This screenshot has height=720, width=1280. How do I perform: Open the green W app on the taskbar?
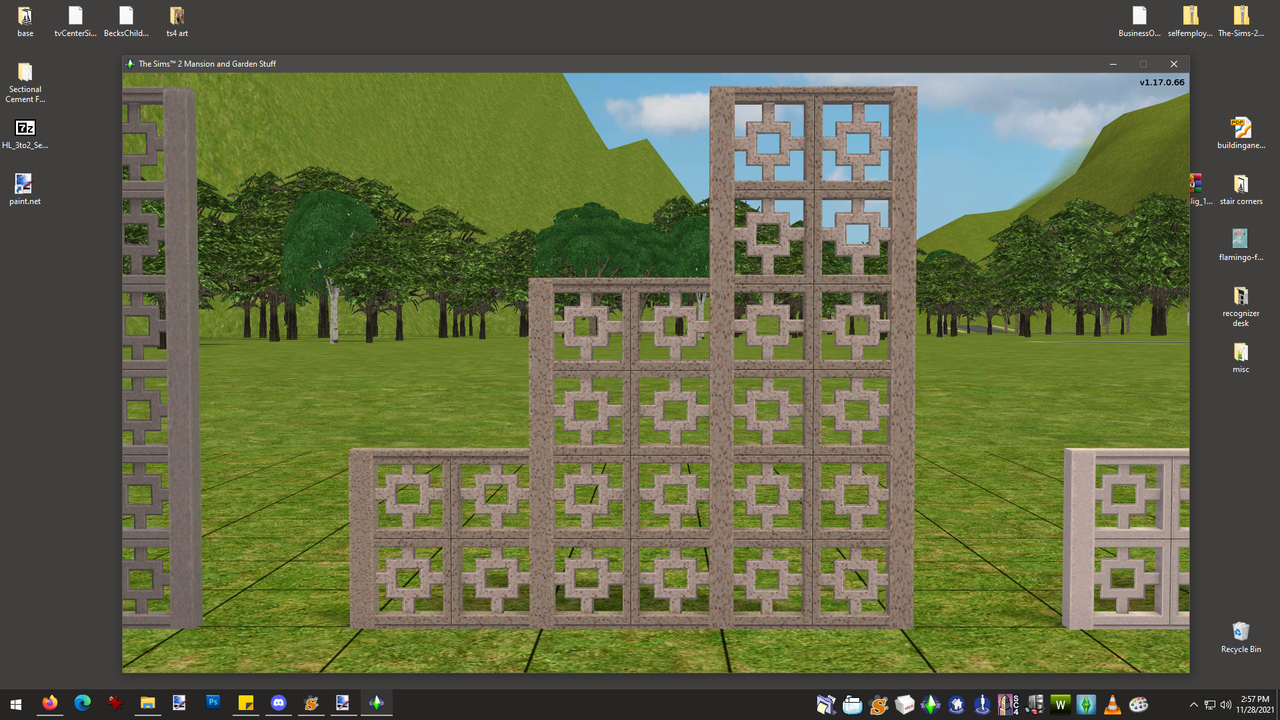click(x=1060, y=704)
